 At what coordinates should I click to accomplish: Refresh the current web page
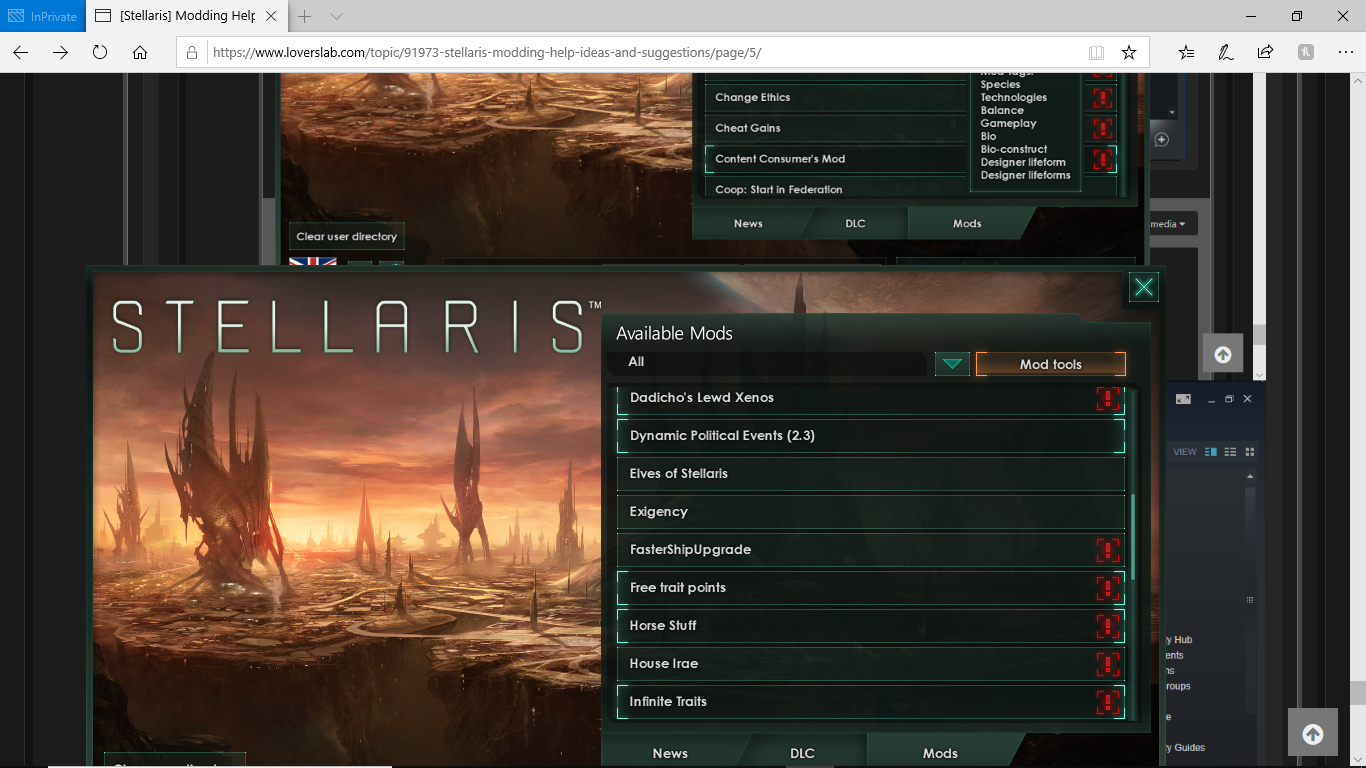coord(100,52)
